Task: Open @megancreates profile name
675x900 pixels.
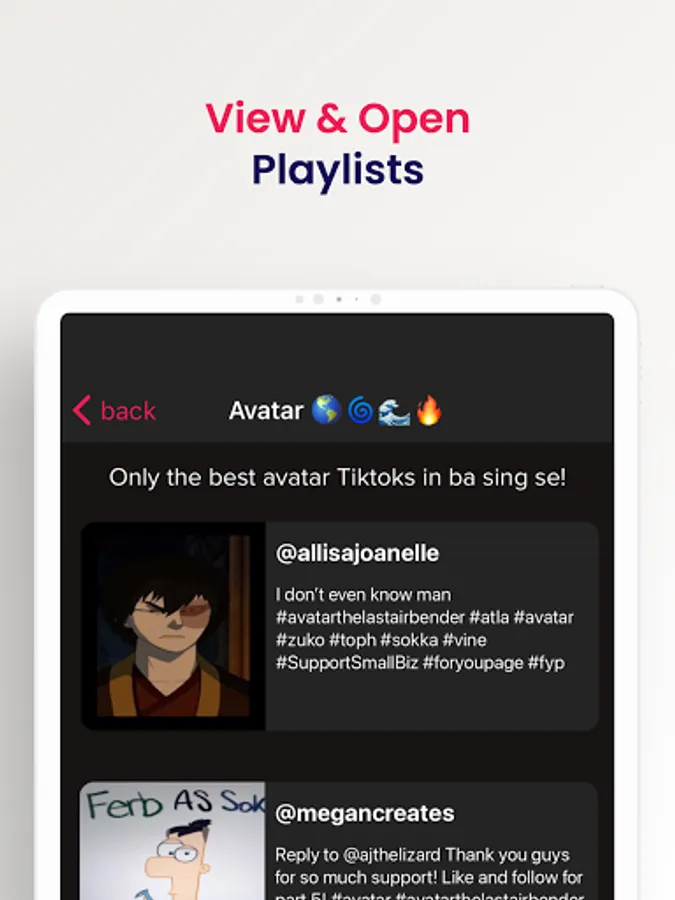Action: coord(365,813)
